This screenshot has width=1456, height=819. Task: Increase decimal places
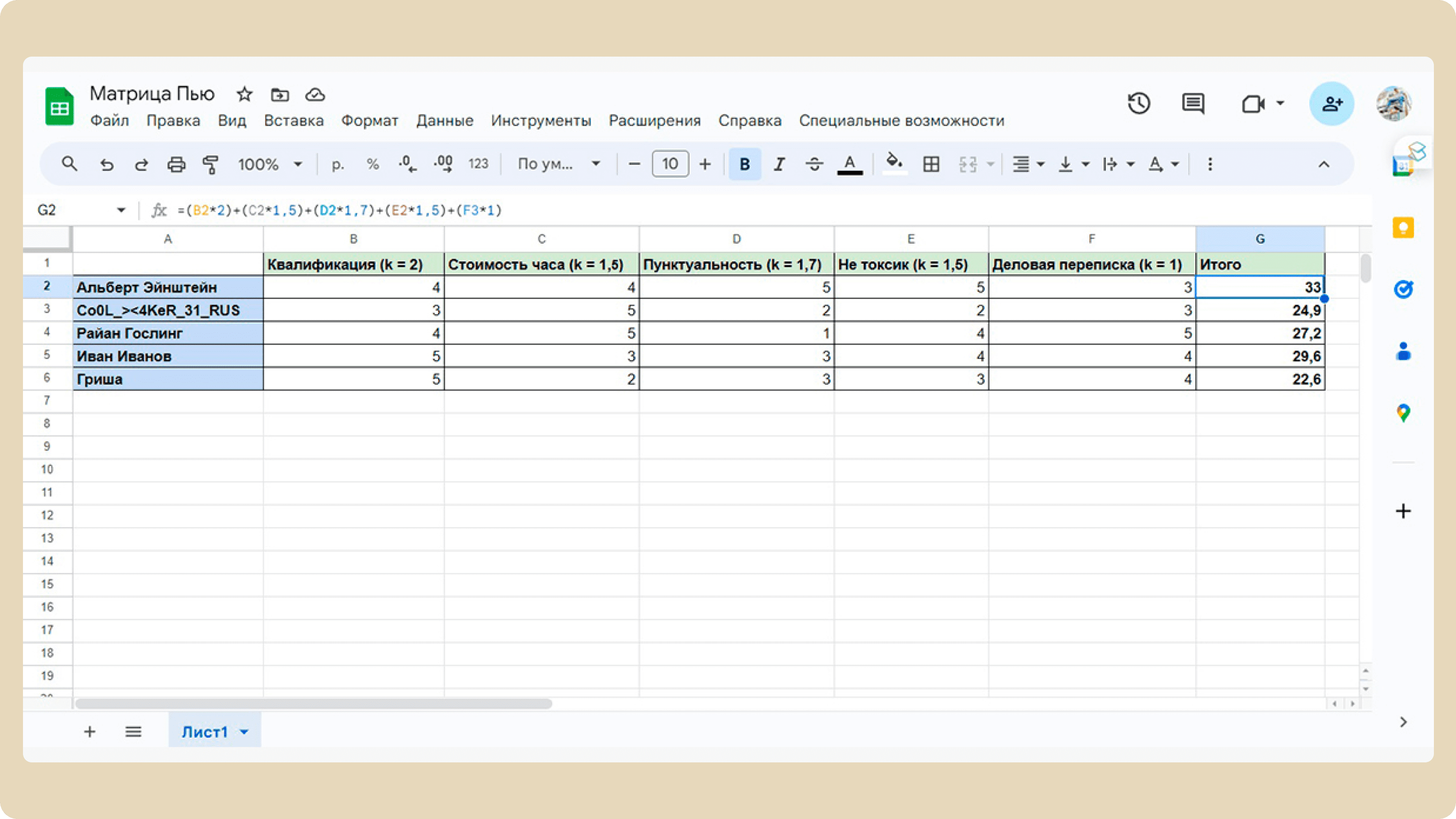coord(443,164)
